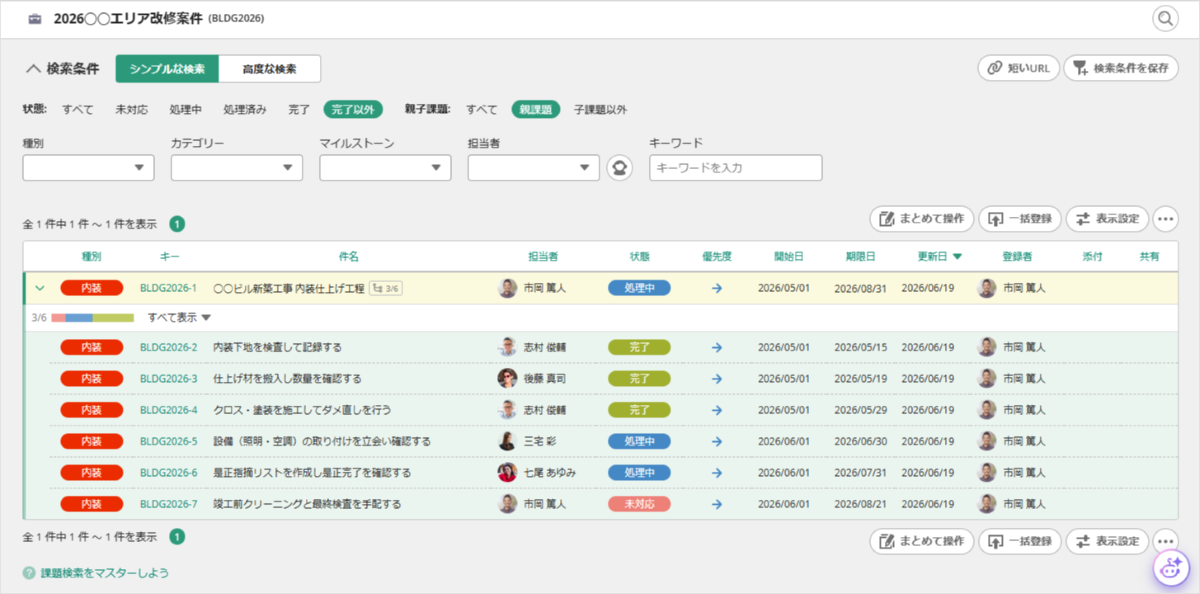Click 七尾 あゆみ avatar in BLDG2026-6 row
Image resolution: width=1200 pixels, height=594 pixels.
coord(508,472)
